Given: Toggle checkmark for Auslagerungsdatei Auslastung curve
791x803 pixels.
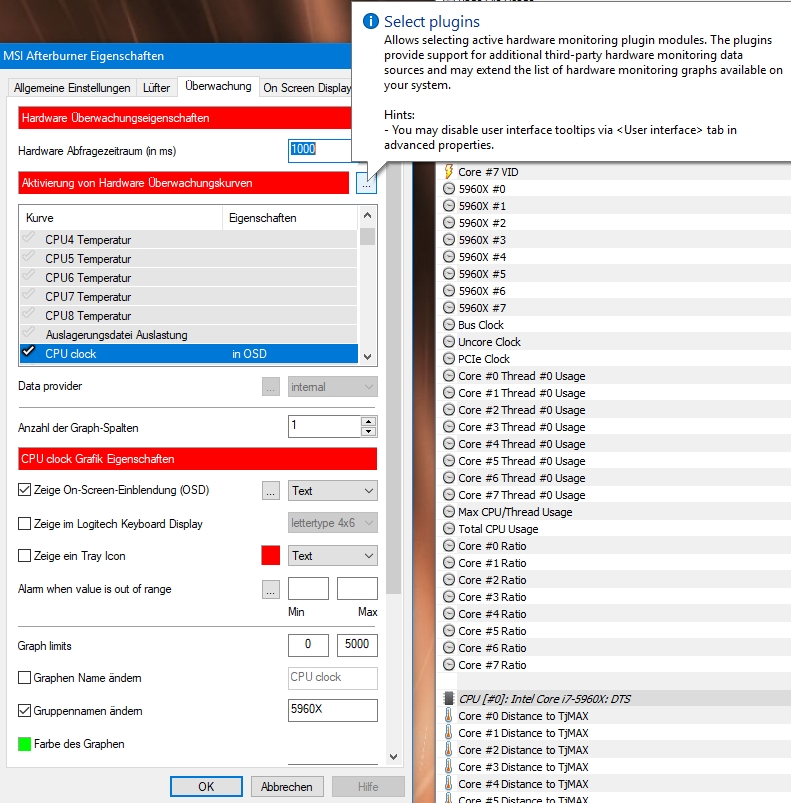Looking at the screenshot, I should tap(29, 333).
